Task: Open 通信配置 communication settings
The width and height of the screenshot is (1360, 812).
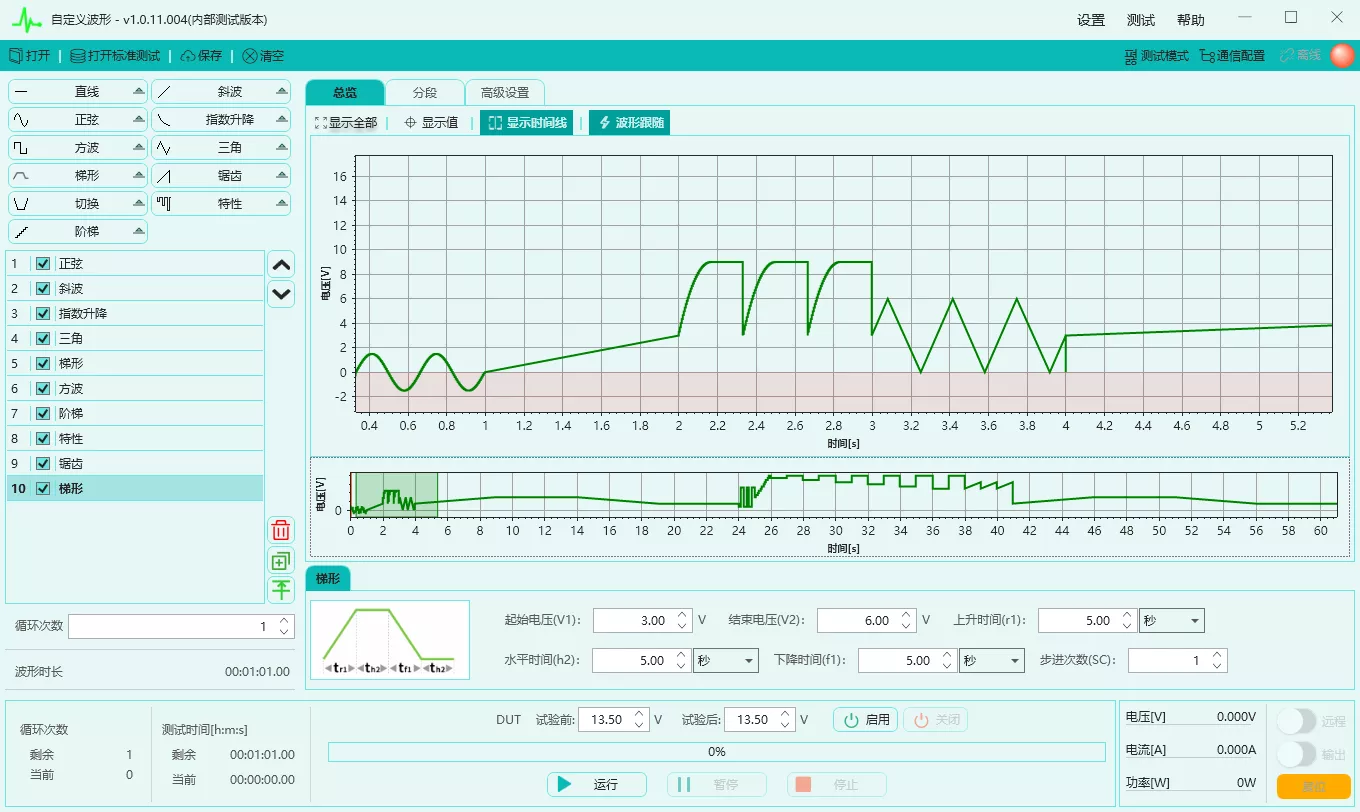Action: 1232,56
